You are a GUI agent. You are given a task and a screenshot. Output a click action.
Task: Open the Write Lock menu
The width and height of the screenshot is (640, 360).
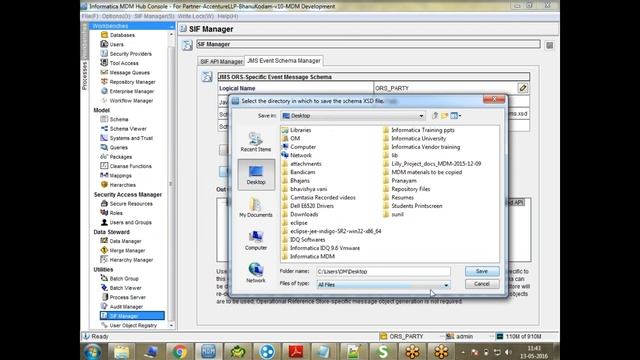(196, 16)
